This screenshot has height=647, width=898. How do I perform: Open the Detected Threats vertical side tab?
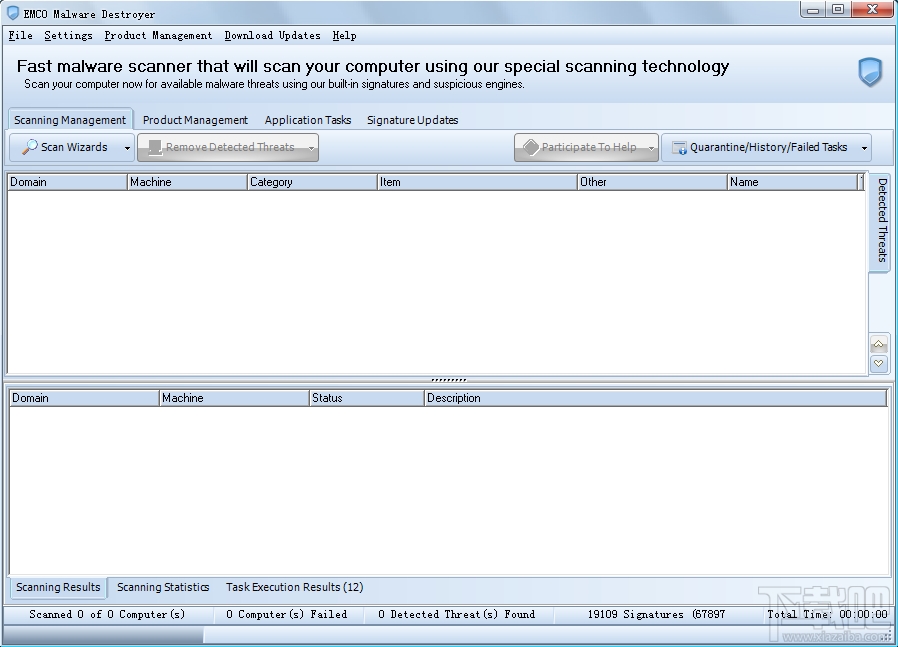pos(881,221)
